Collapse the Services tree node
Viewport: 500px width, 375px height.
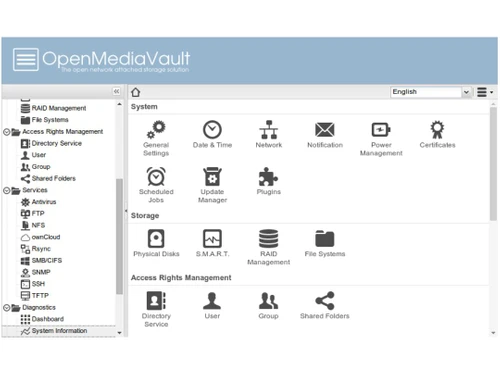[6, 190]
